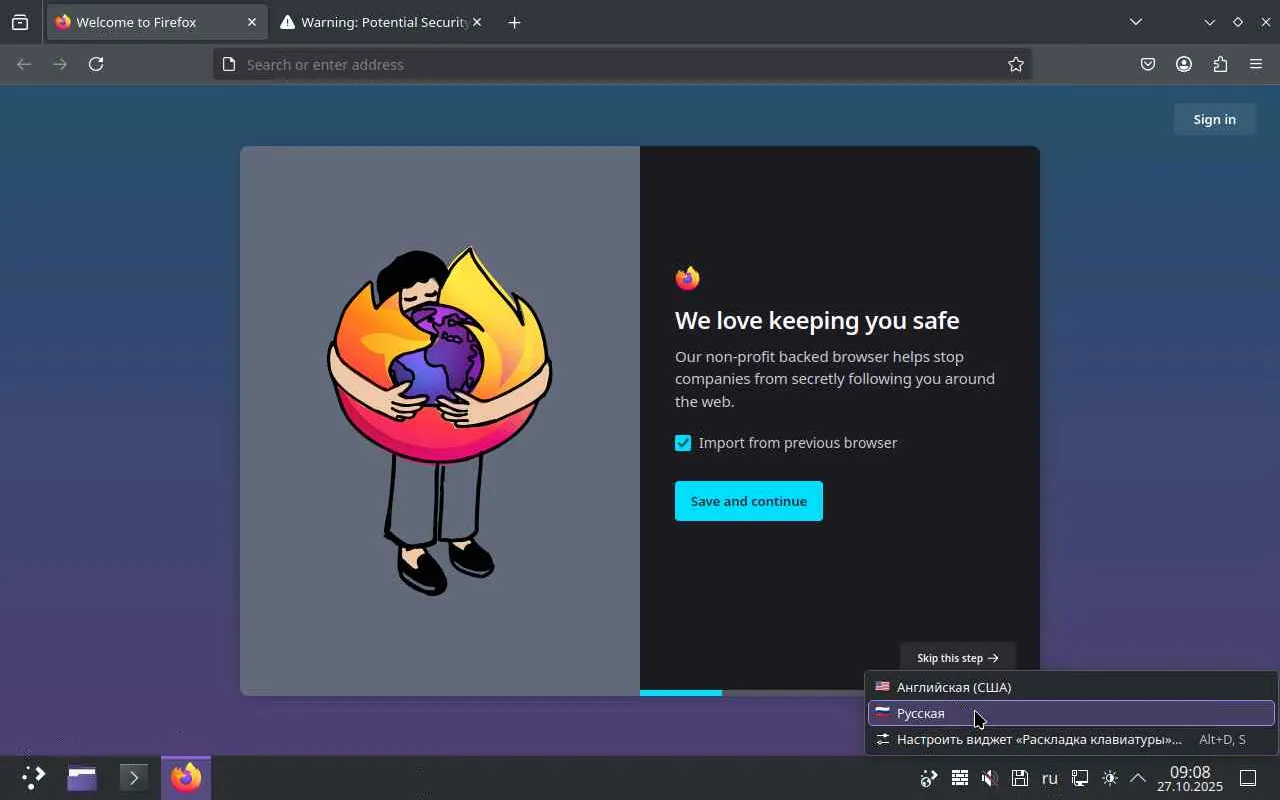Go back one page
This screenshot has width=1280, height=800.
click(24, 64)
